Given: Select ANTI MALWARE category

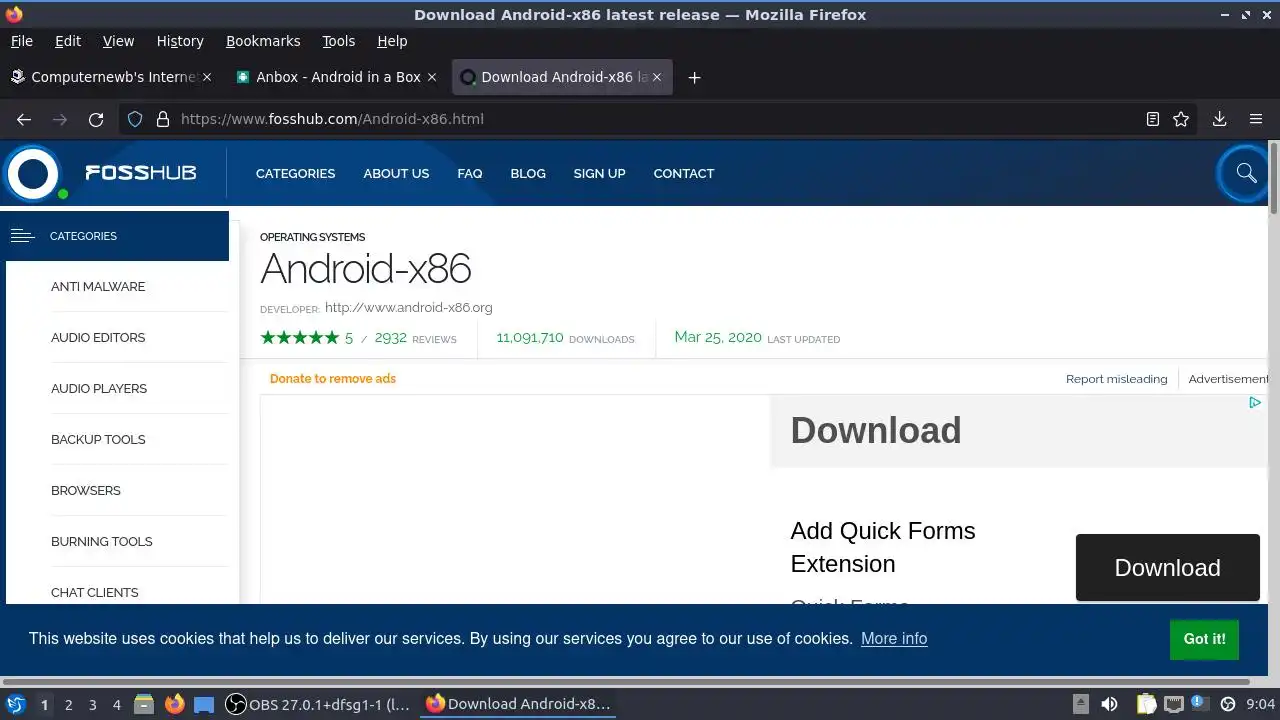Looking at the screenshot, I should point(98,286).
